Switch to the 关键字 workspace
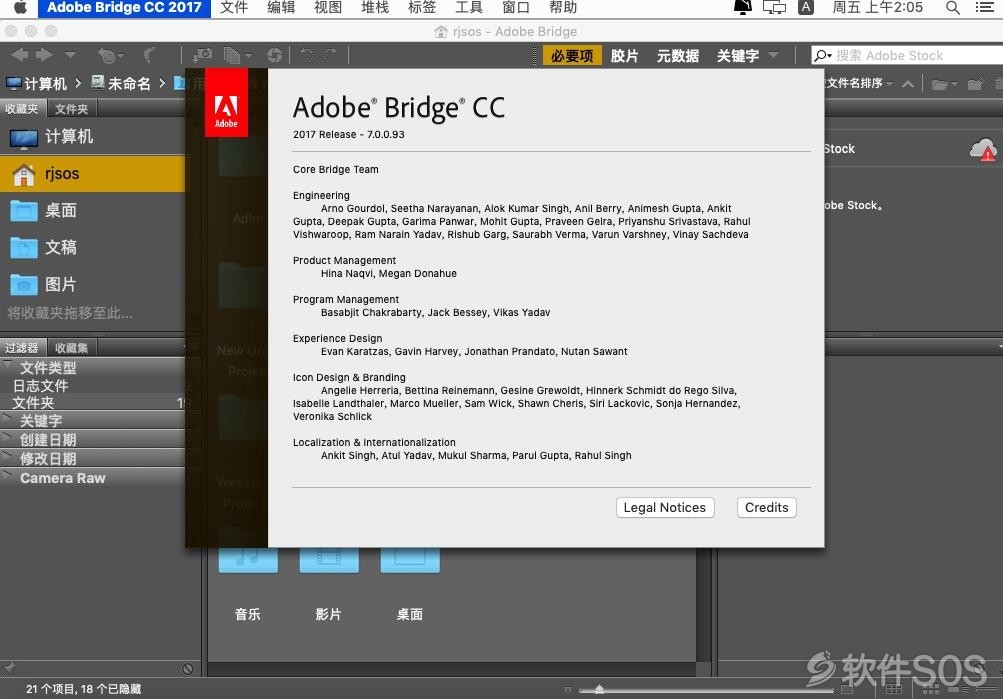This screenshot has width=1003, height=699. (738, 56)
